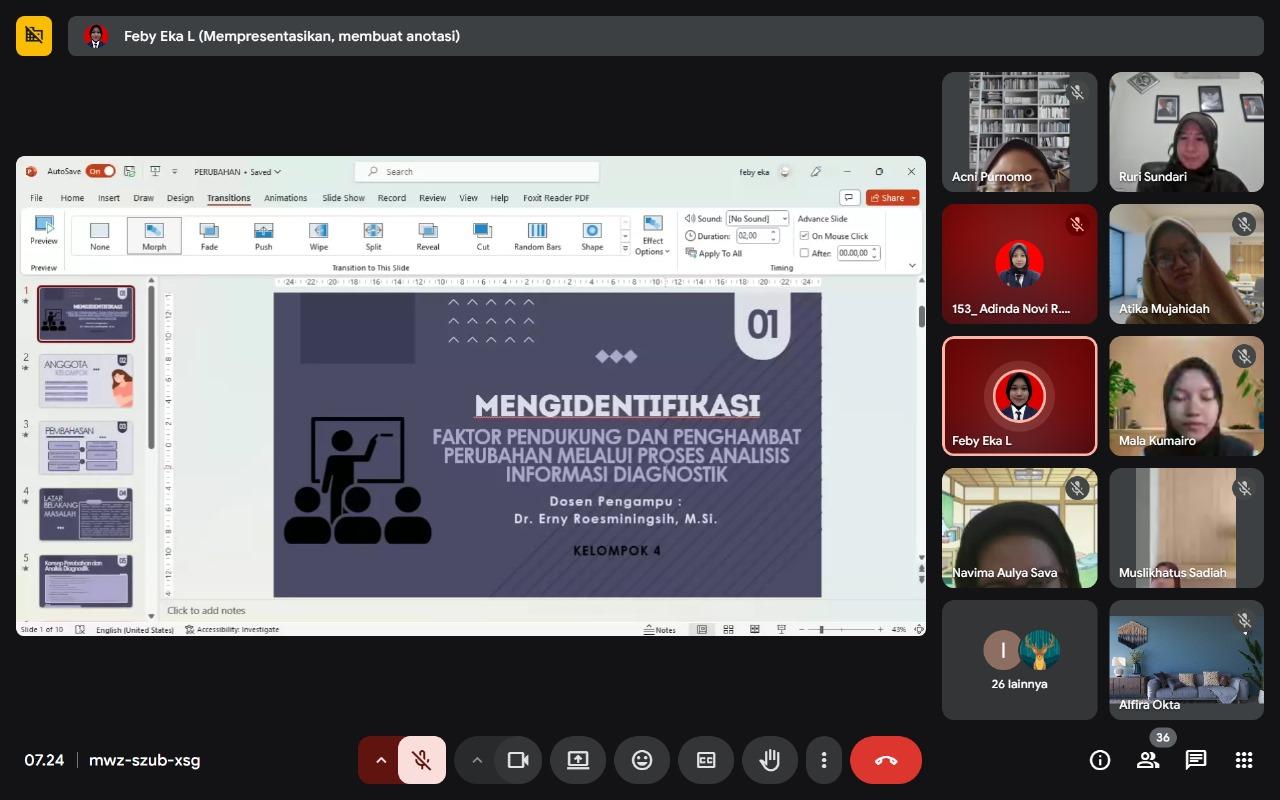Viewport: 1280px width, 800px height.
Task: Open the emoji reactions button
Action: click(x=642, y=760)
